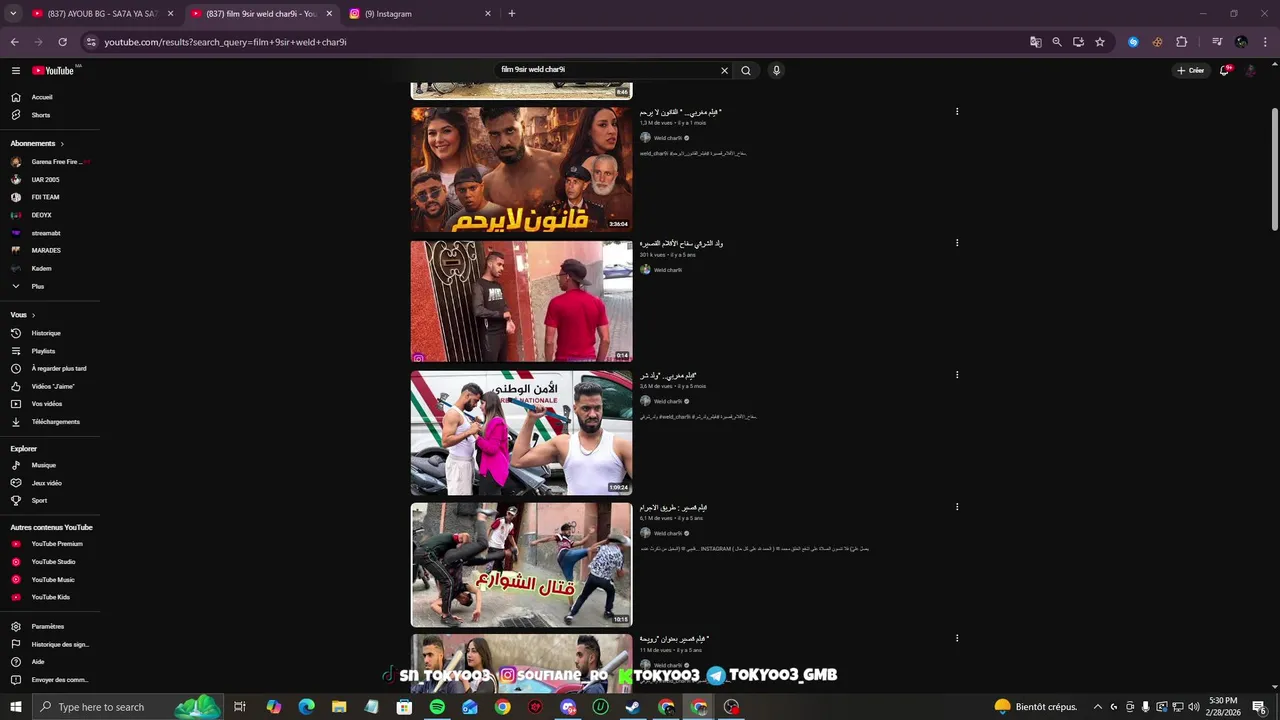Image resolution: width=1280 pixels, height=720 pixels.
Task: Open the YouTube account avatar menu
Action: (1250, 70)
